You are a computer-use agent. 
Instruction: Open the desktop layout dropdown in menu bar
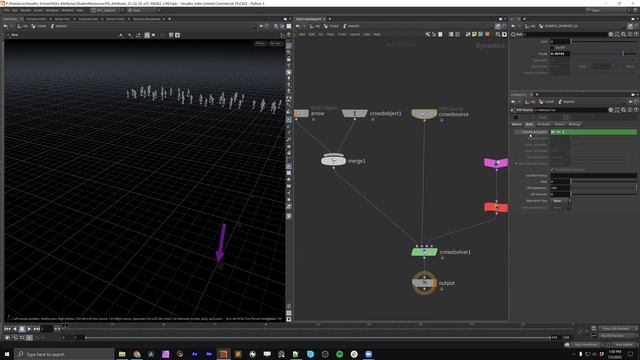(106, 10)
